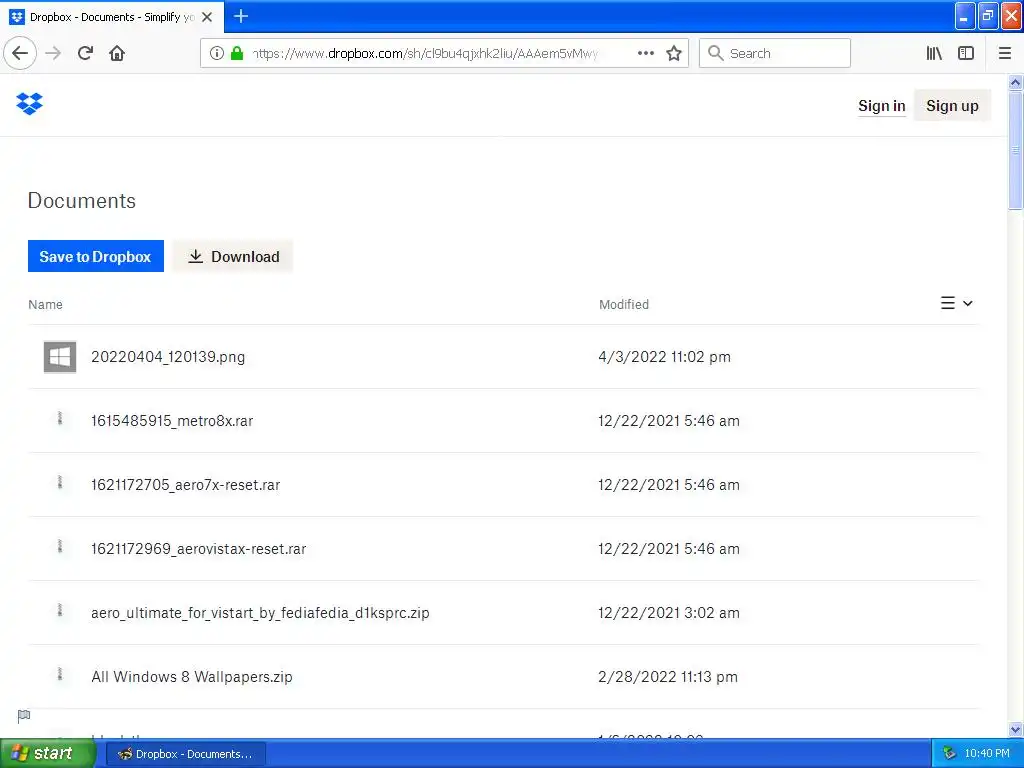Click Save to Dropbox button

pos(95,256)
